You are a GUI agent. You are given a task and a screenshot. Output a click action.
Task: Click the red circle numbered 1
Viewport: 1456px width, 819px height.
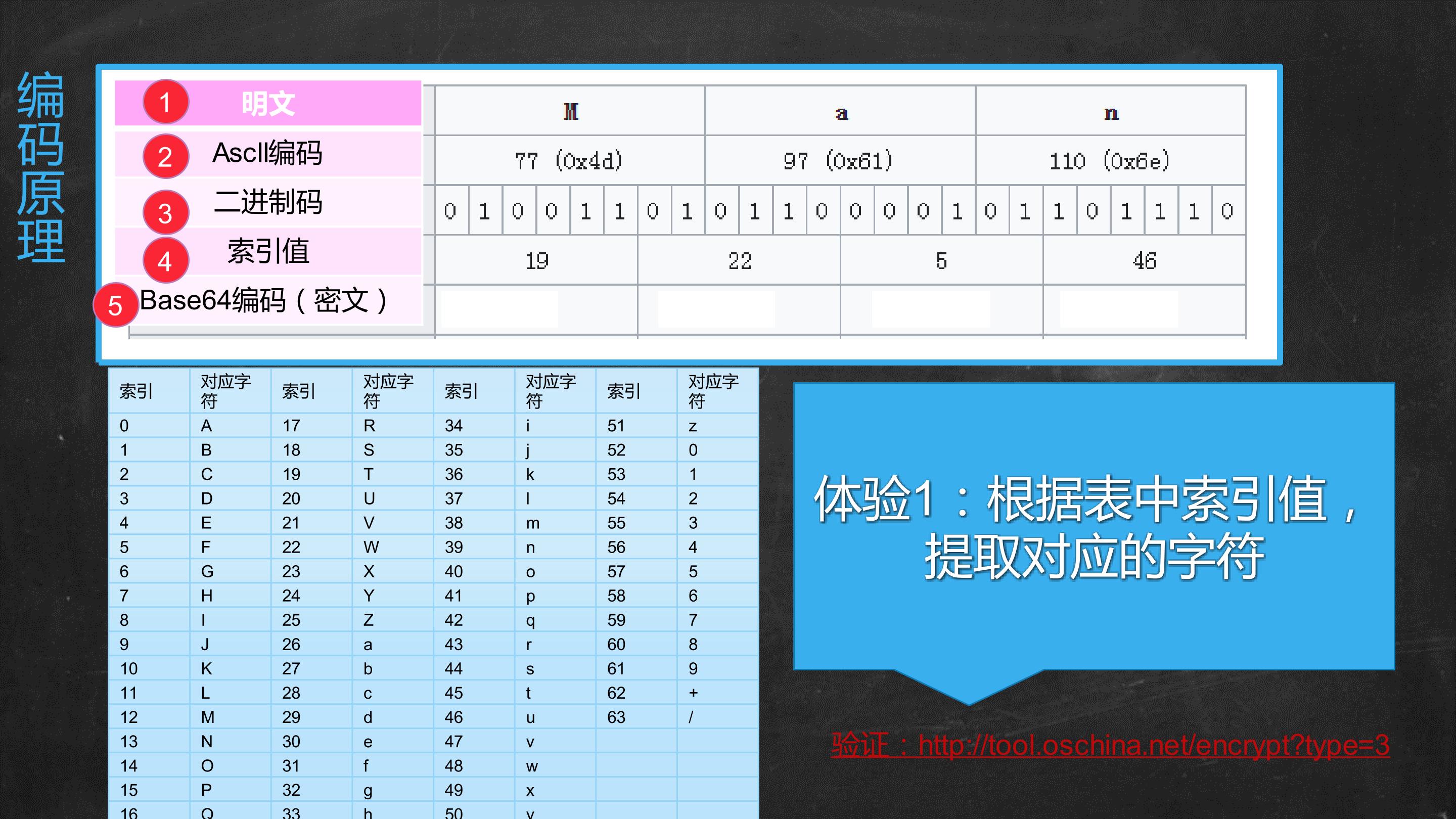(x=165, y=102)
